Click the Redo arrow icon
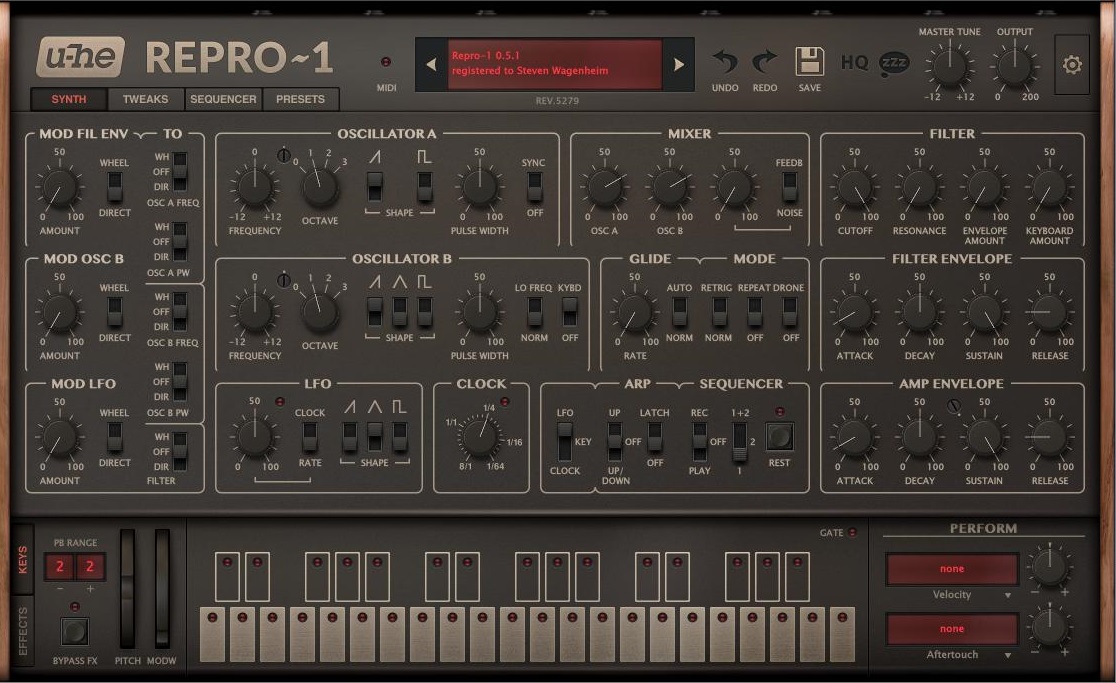Screen dimensions: 1116x683 [764, 62]
